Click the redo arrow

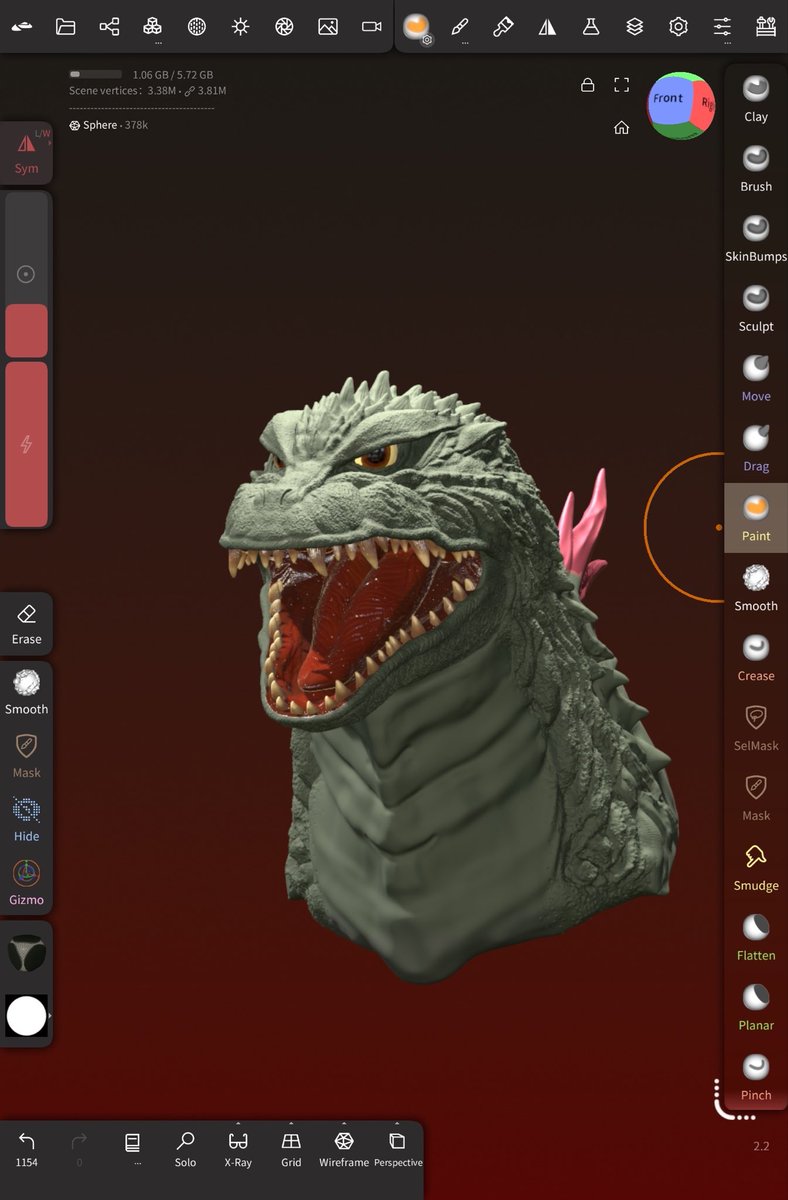point(80,1148)
